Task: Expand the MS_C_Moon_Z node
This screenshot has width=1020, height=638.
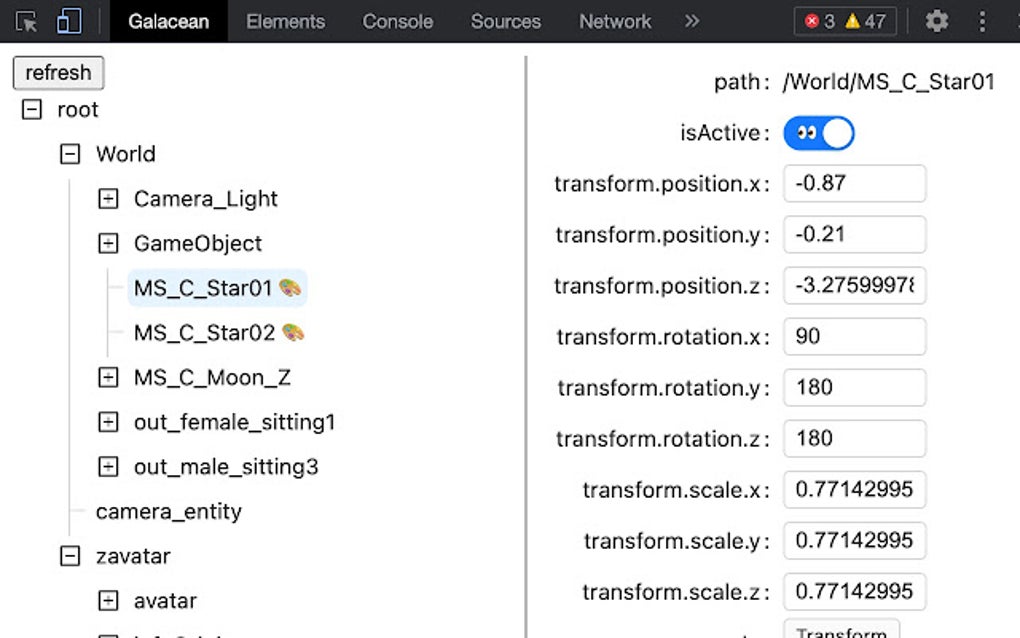Action: pos(108,378)
